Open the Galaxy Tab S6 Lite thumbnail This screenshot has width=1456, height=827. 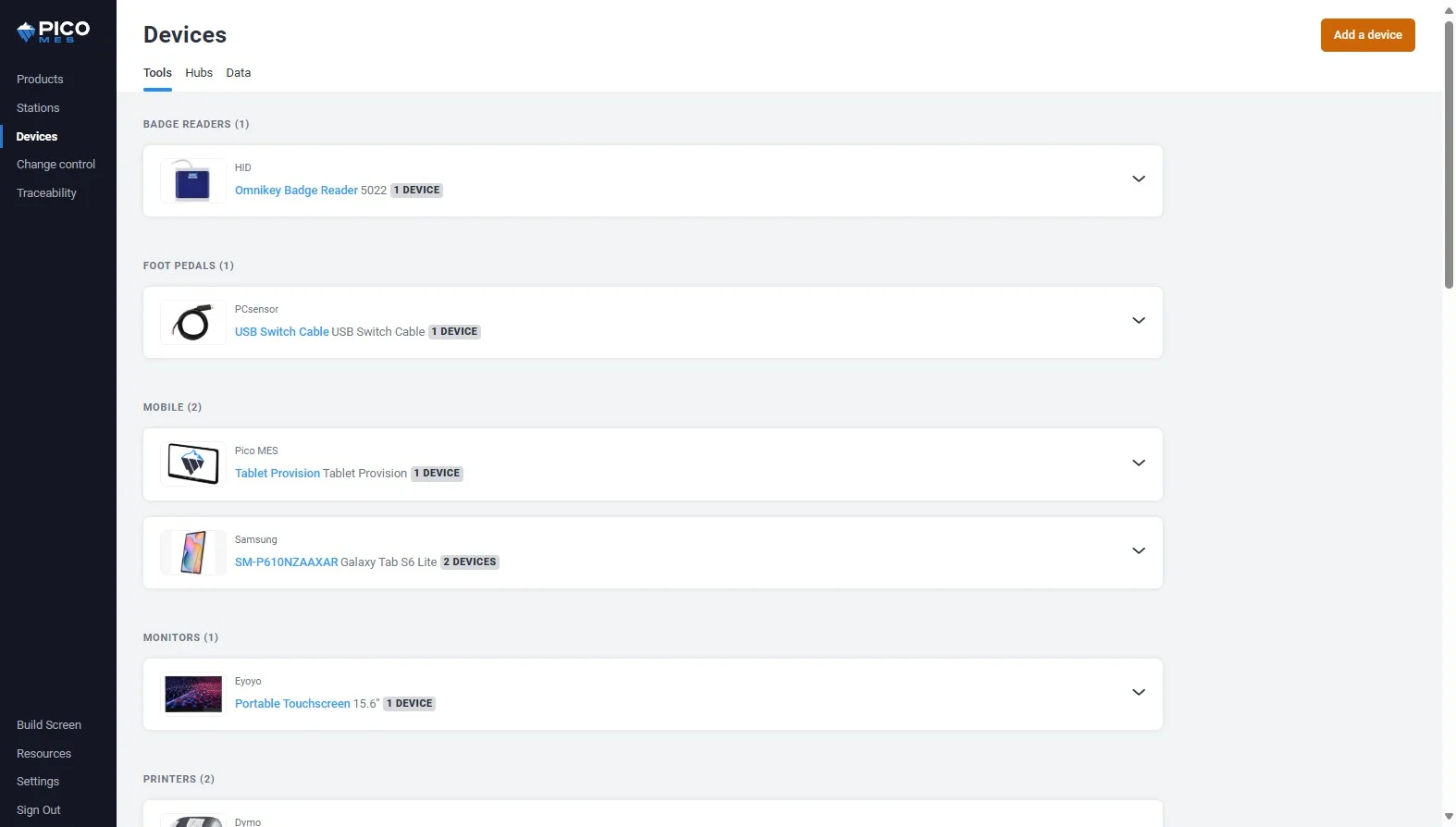coord(192,552)
